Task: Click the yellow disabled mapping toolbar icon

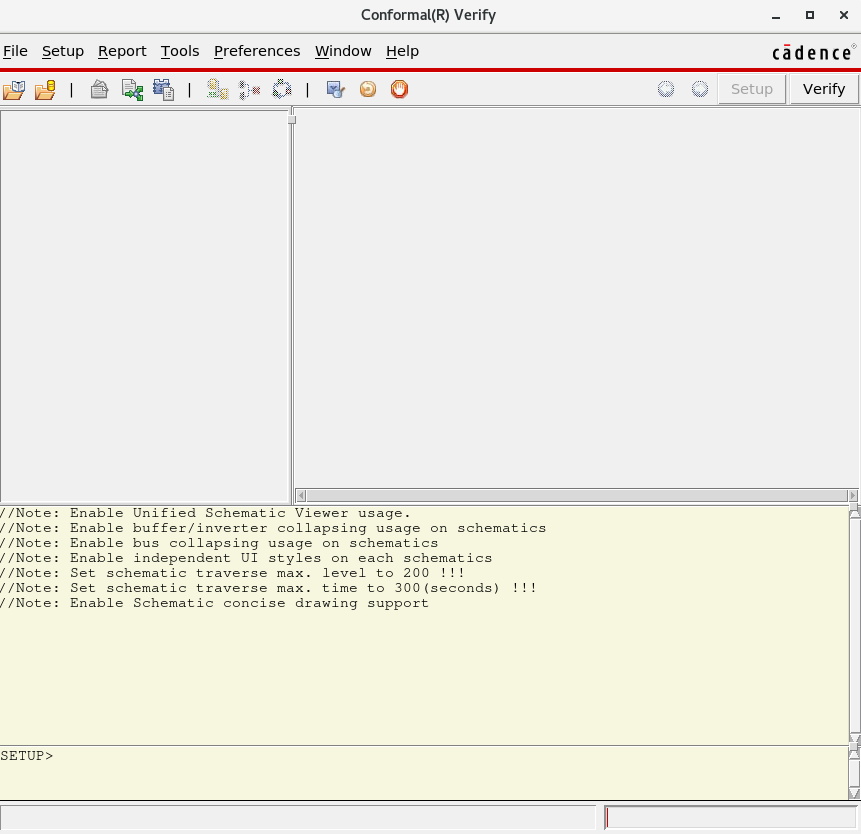Action: [x=217, y=89]
